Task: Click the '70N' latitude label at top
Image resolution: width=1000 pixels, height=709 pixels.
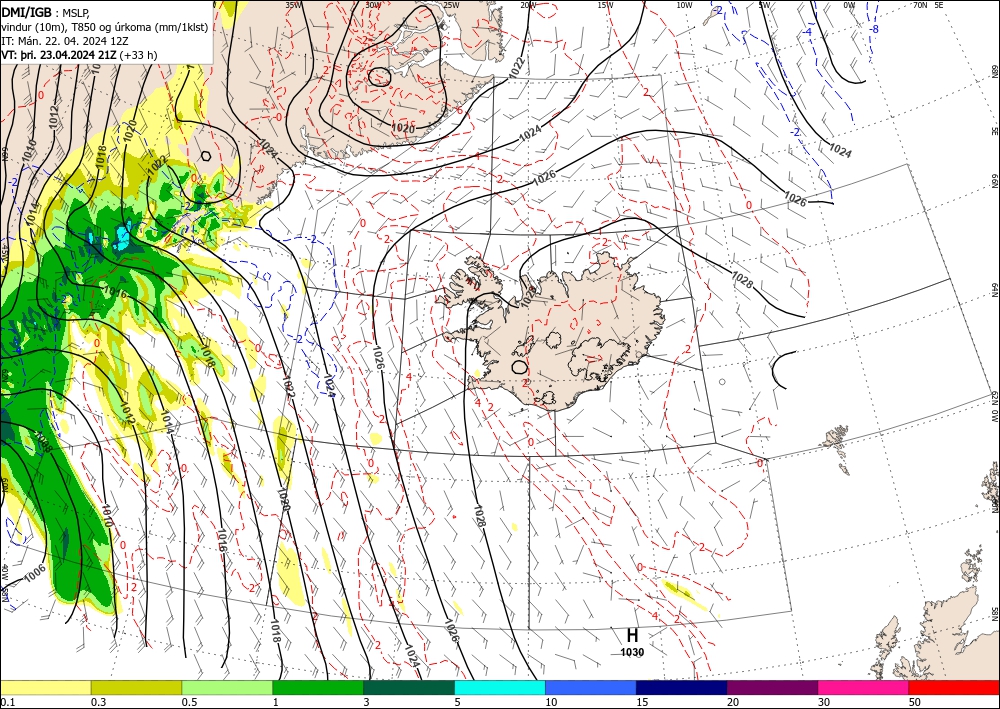Action: (x=920, y=5)
